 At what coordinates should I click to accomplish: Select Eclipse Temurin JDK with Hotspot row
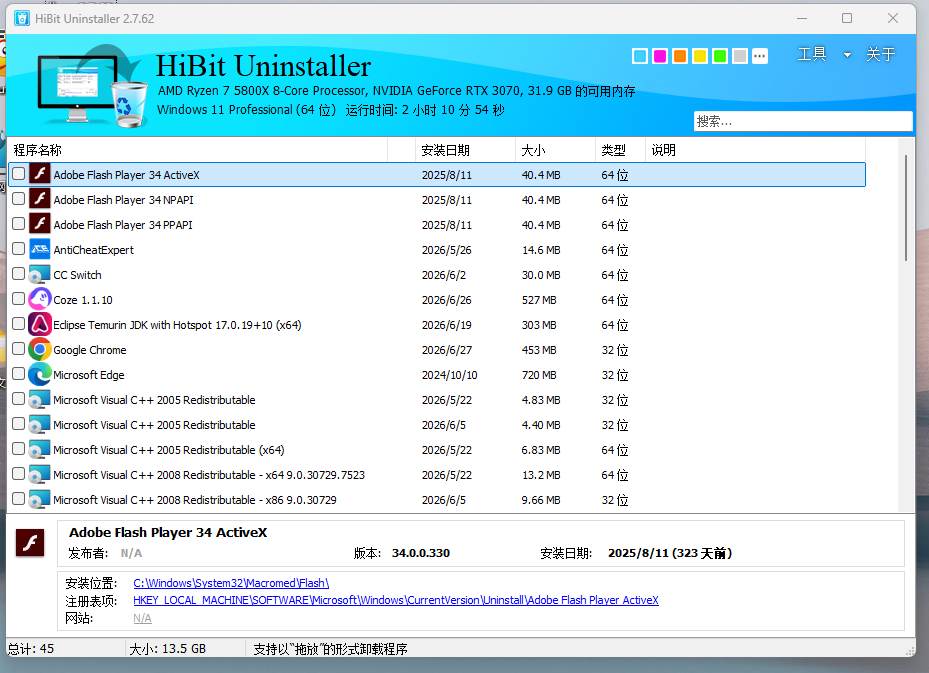pos(437,325)
